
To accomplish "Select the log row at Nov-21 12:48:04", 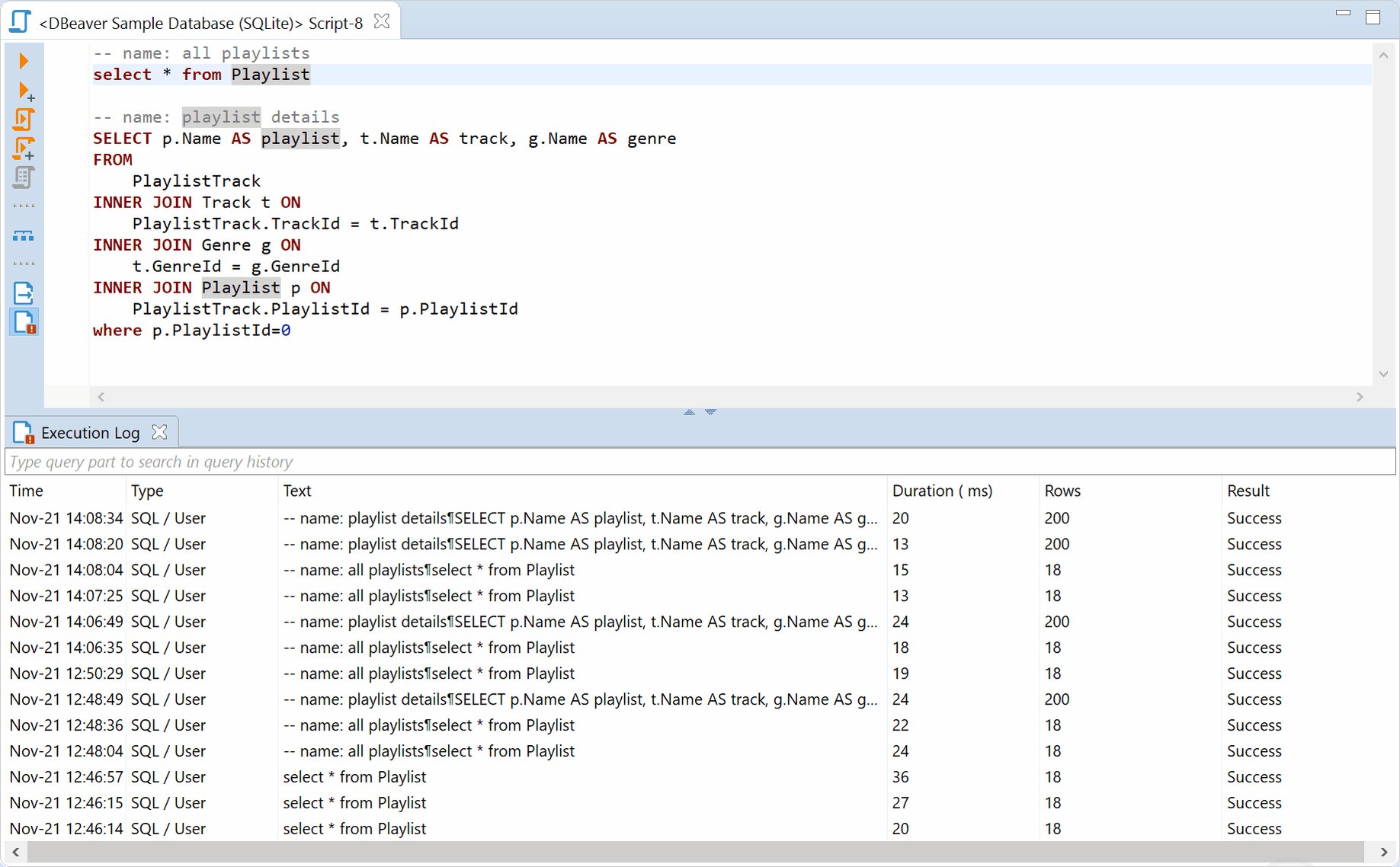I will click(x=700, y=751).
